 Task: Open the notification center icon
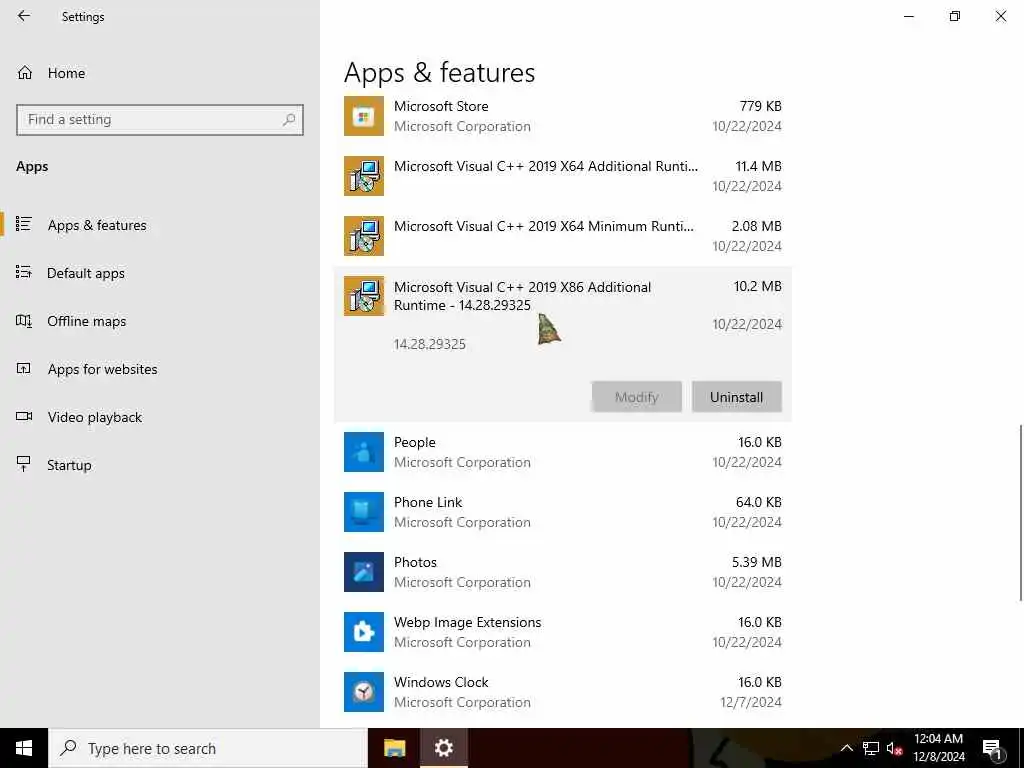pos(992,750)
